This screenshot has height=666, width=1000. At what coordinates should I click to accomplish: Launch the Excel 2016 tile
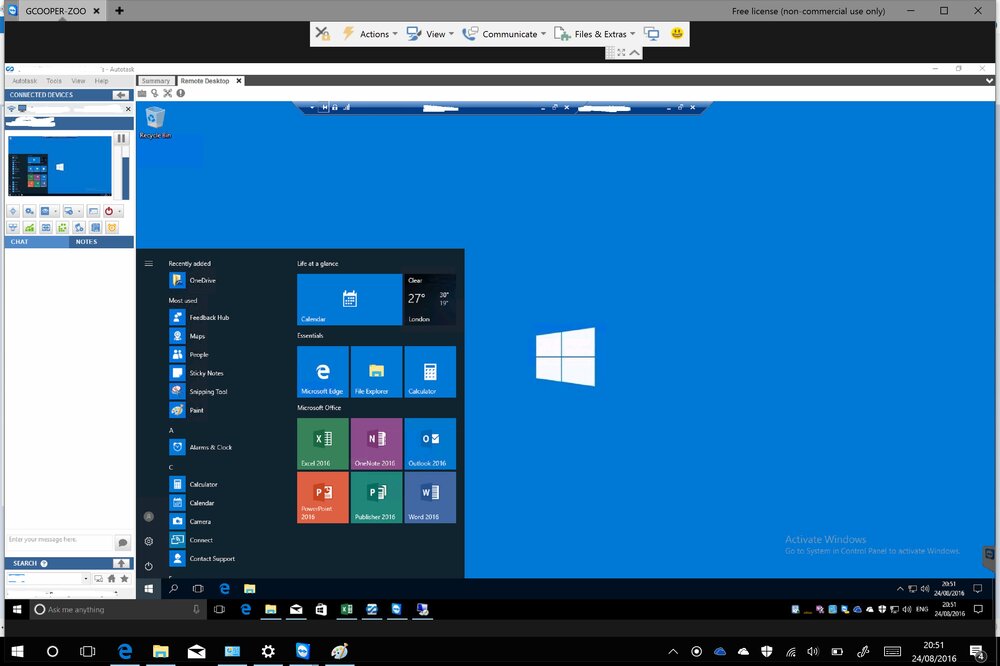tap(323, 444)
